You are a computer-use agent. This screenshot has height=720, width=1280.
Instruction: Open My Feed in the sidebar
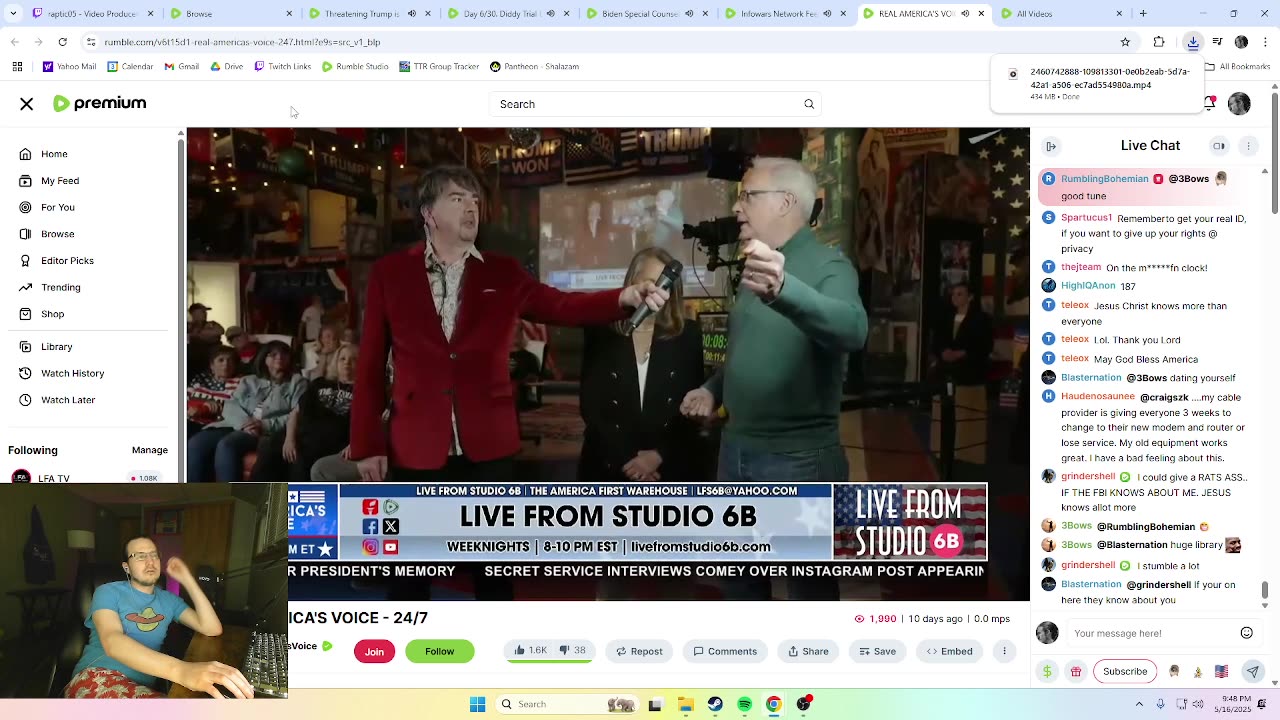coord(60,181)
